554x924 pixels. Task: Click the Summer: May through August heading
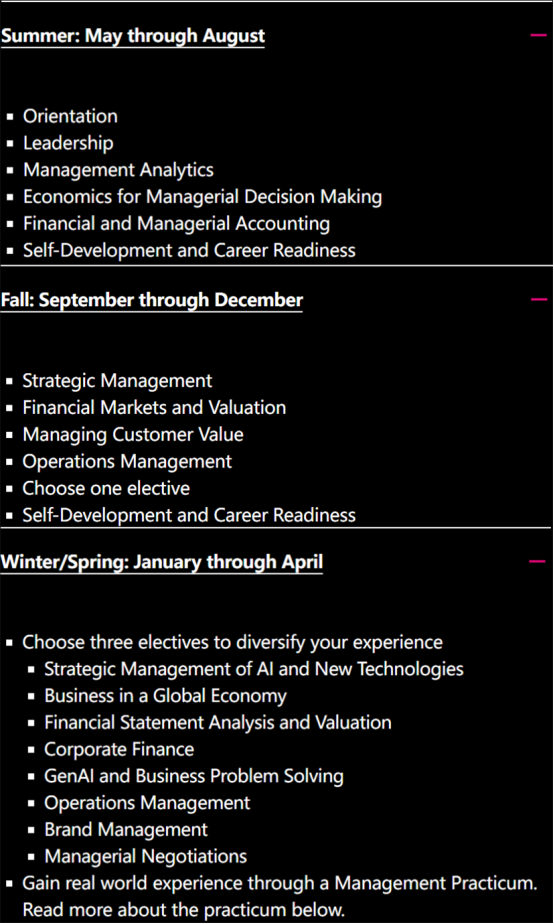133,36
